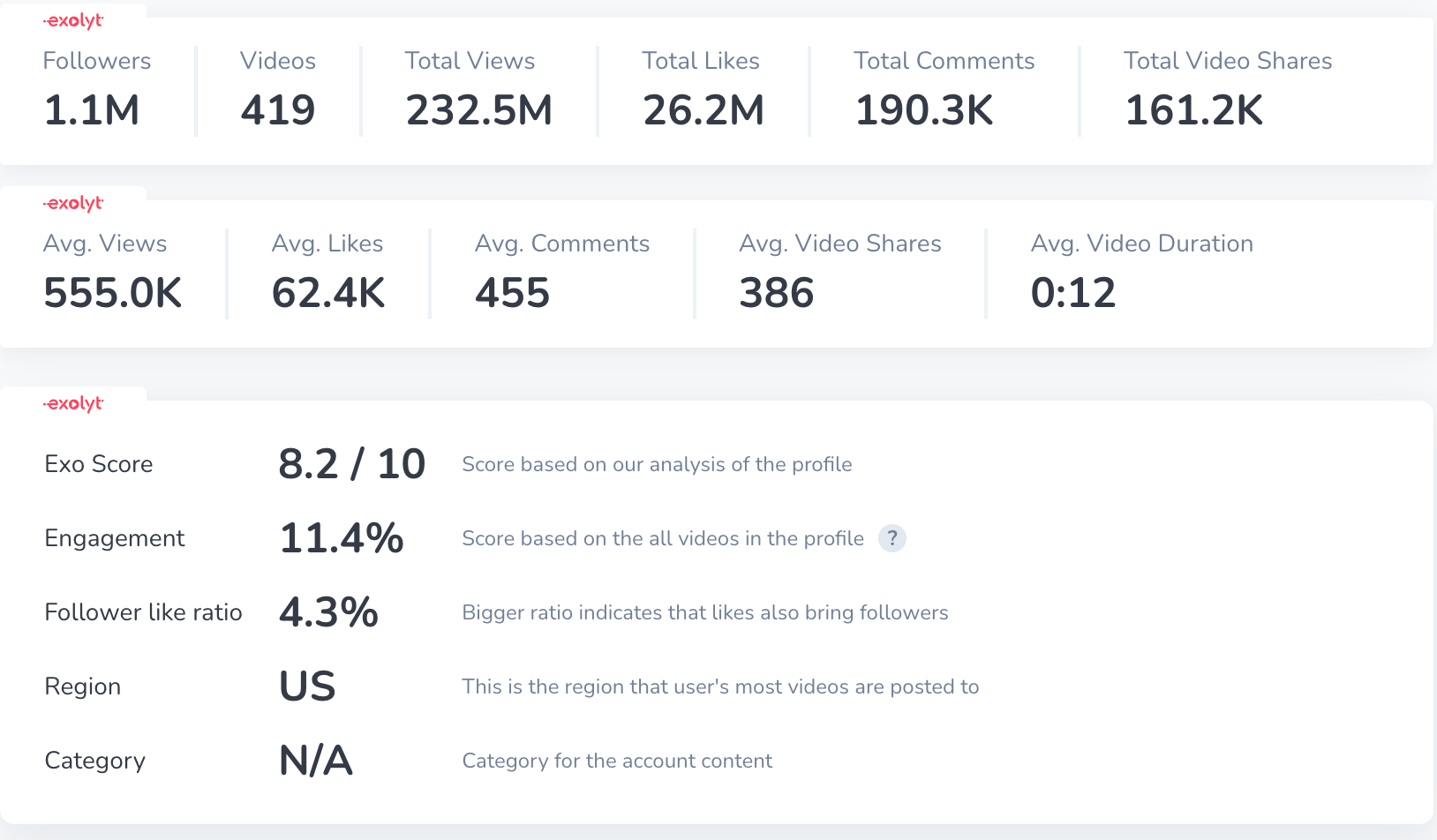Image resolution: width=1437 pixels, height=840 pixels.
Task: Click the Follower like ratio 4.3% value
Action: click(x=328, y=612)
